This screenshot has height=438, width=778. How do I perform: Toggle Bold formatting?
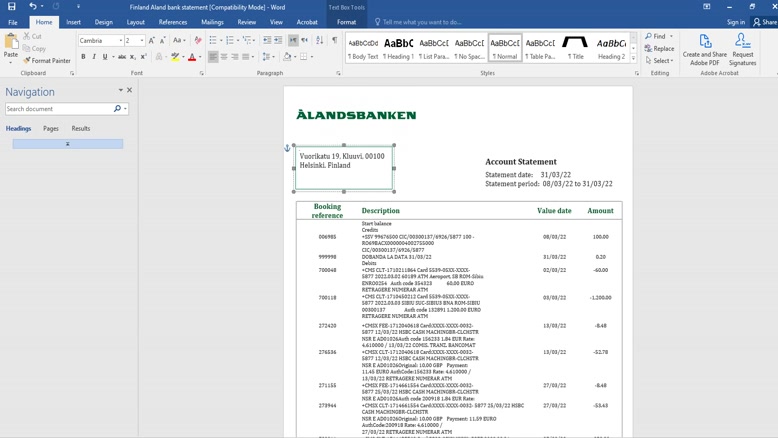pyautogui.click(x=83, y=57)
